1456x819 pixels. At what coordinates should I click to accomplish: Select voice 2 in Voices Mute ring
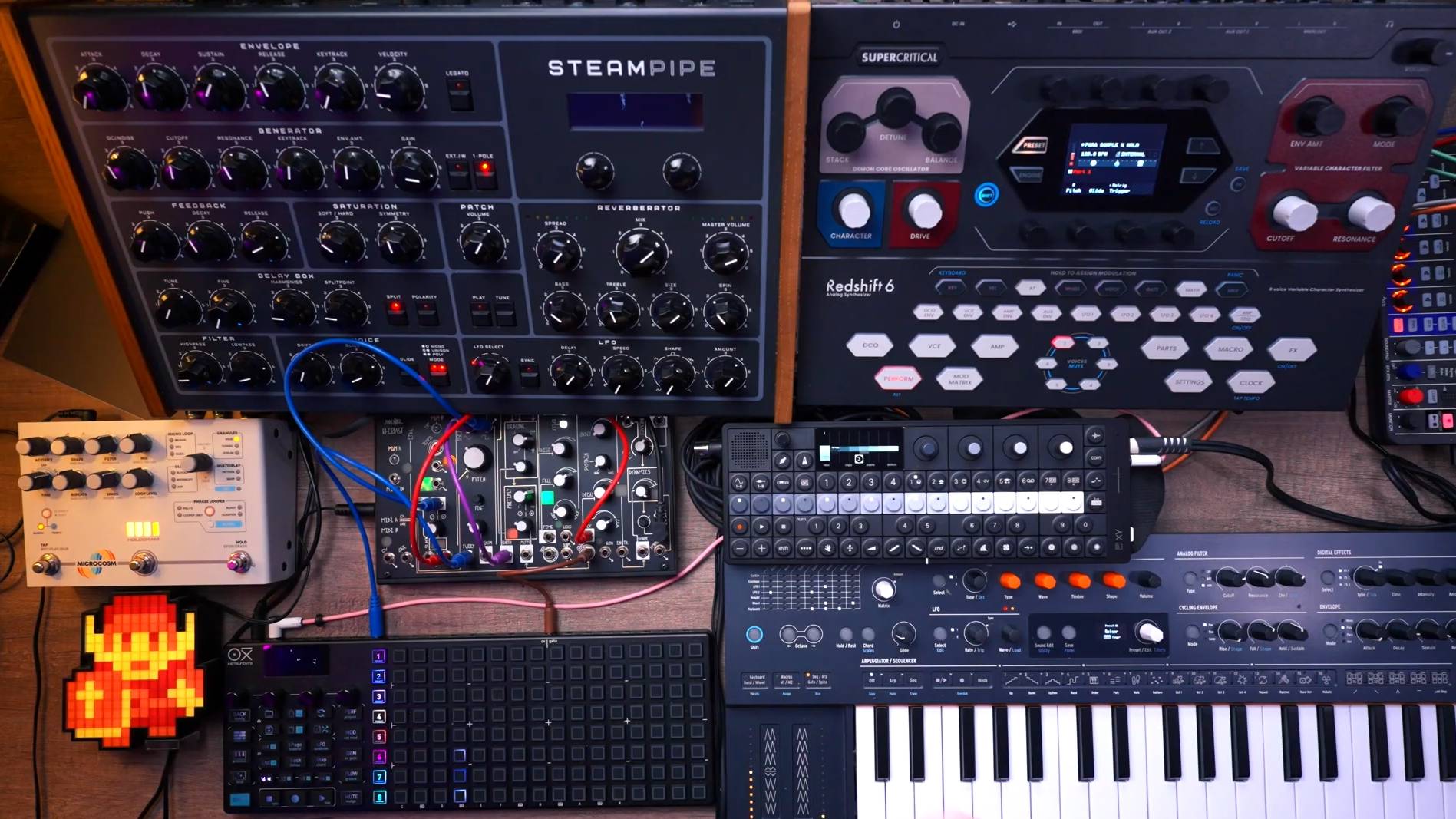(x=1098, y=343)
